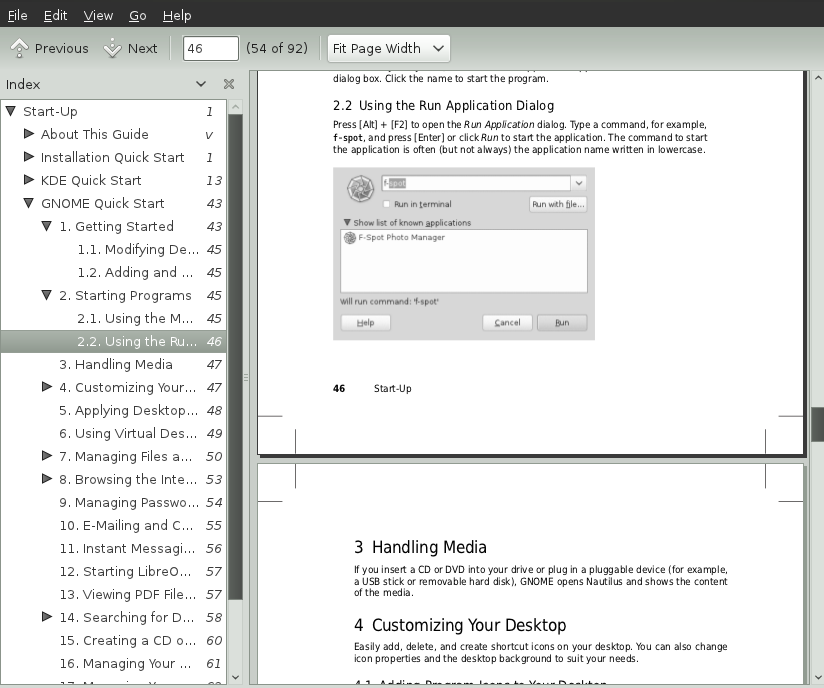Expand the 4. Customizing Your... arrow
The height and width of the screenshot is (688, 824).
point(47,387)
